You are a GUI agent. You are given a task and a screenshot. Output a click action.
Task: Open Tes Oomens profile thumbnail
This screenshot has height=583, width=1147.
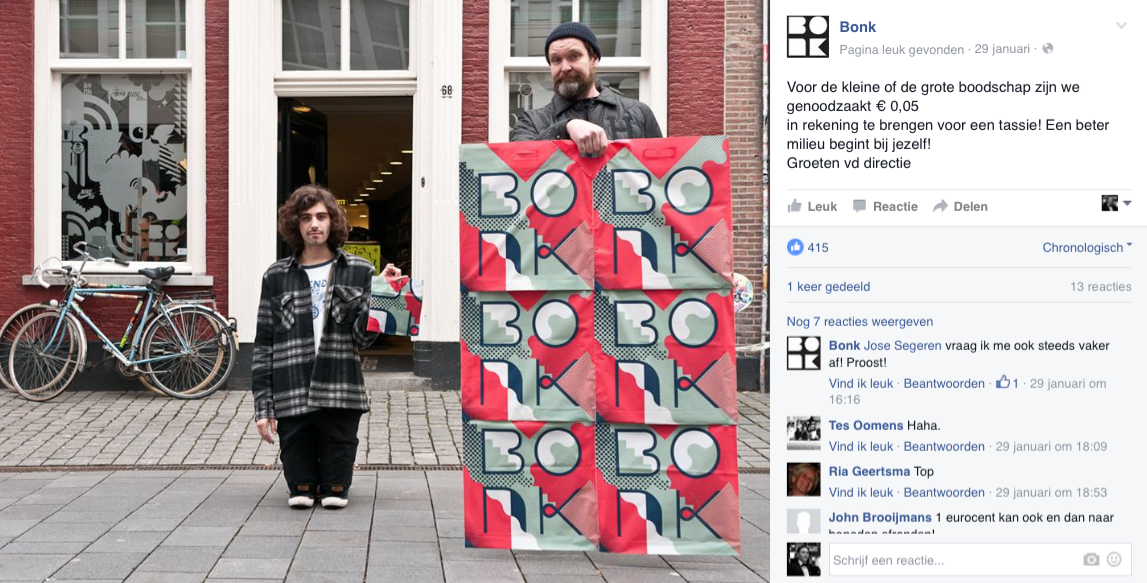tap(803, 433)
